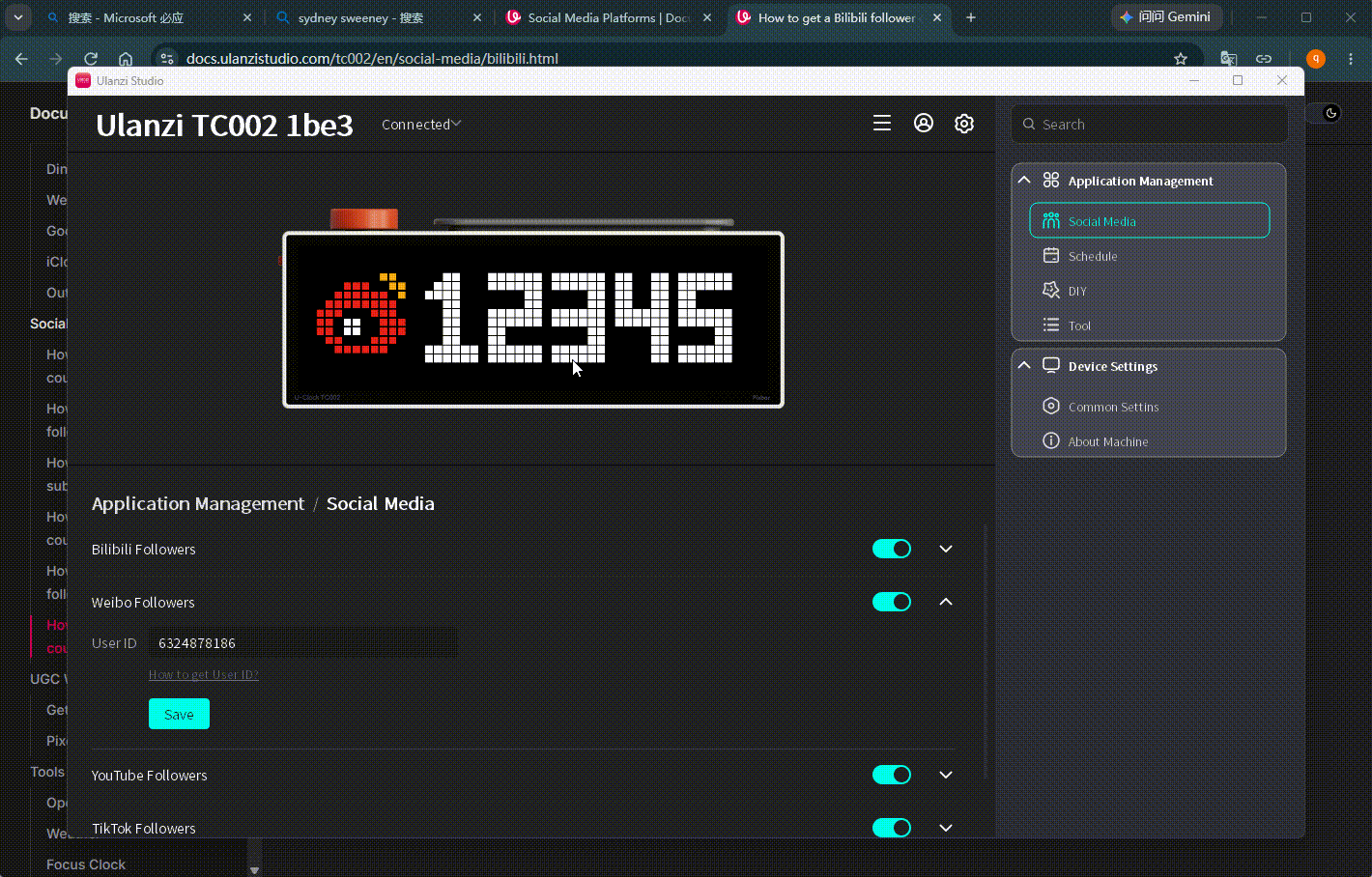Image resolution: width=1372 pixels, height=877 pixels.
Task: Open the settings gear in Ulanzi Studio
Action: tap(964, 124)
